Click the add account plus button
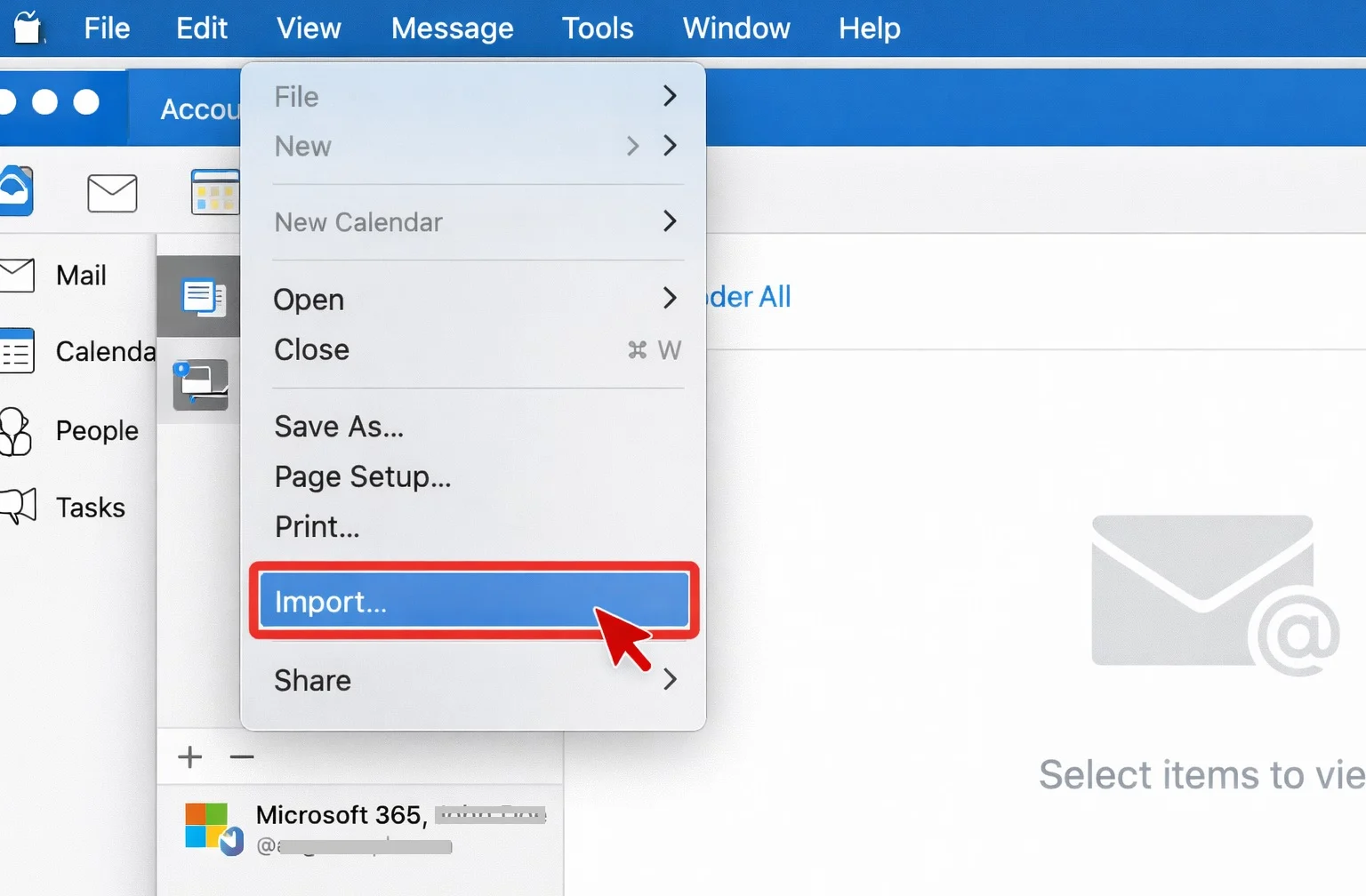The width and height of the screenshot is (1366, 896). tap(189, 756)
